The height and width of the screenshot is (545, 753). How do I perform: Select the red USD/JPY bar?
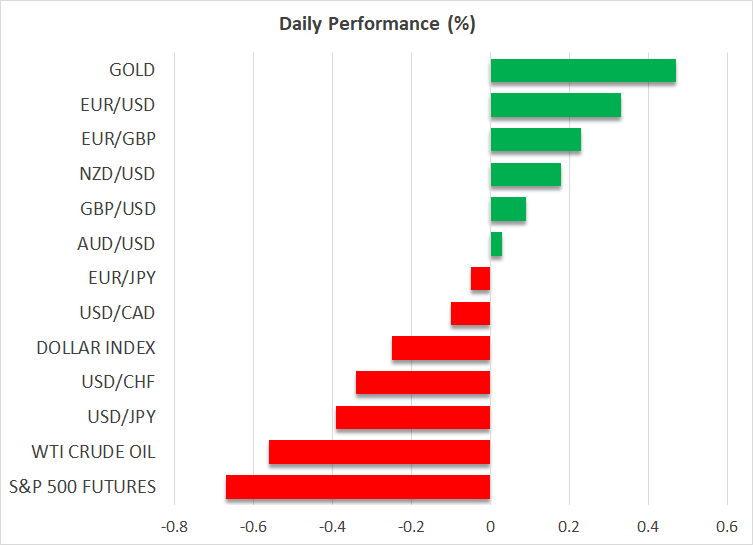[413, 417]
